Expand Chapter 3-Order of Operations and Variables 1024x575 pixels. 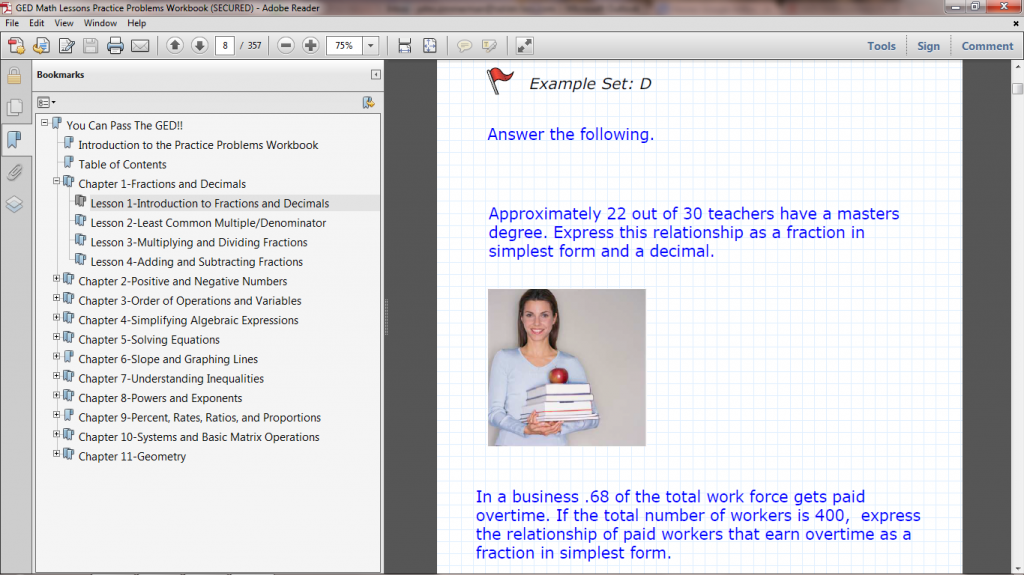click(x=57, y=298)
